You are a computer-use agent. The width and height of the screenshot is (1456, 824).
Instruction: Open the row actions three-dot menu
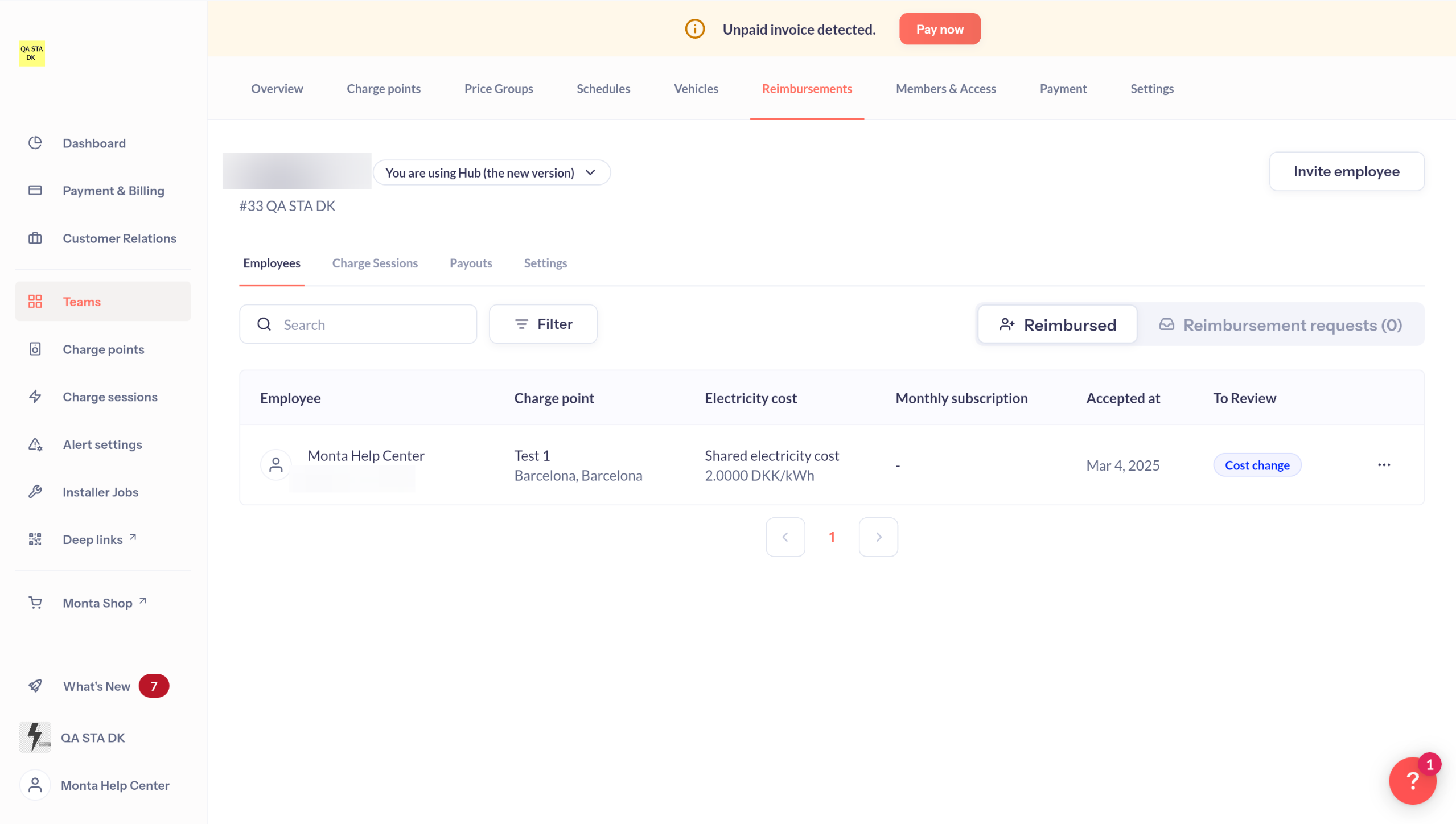[1384, 465]
